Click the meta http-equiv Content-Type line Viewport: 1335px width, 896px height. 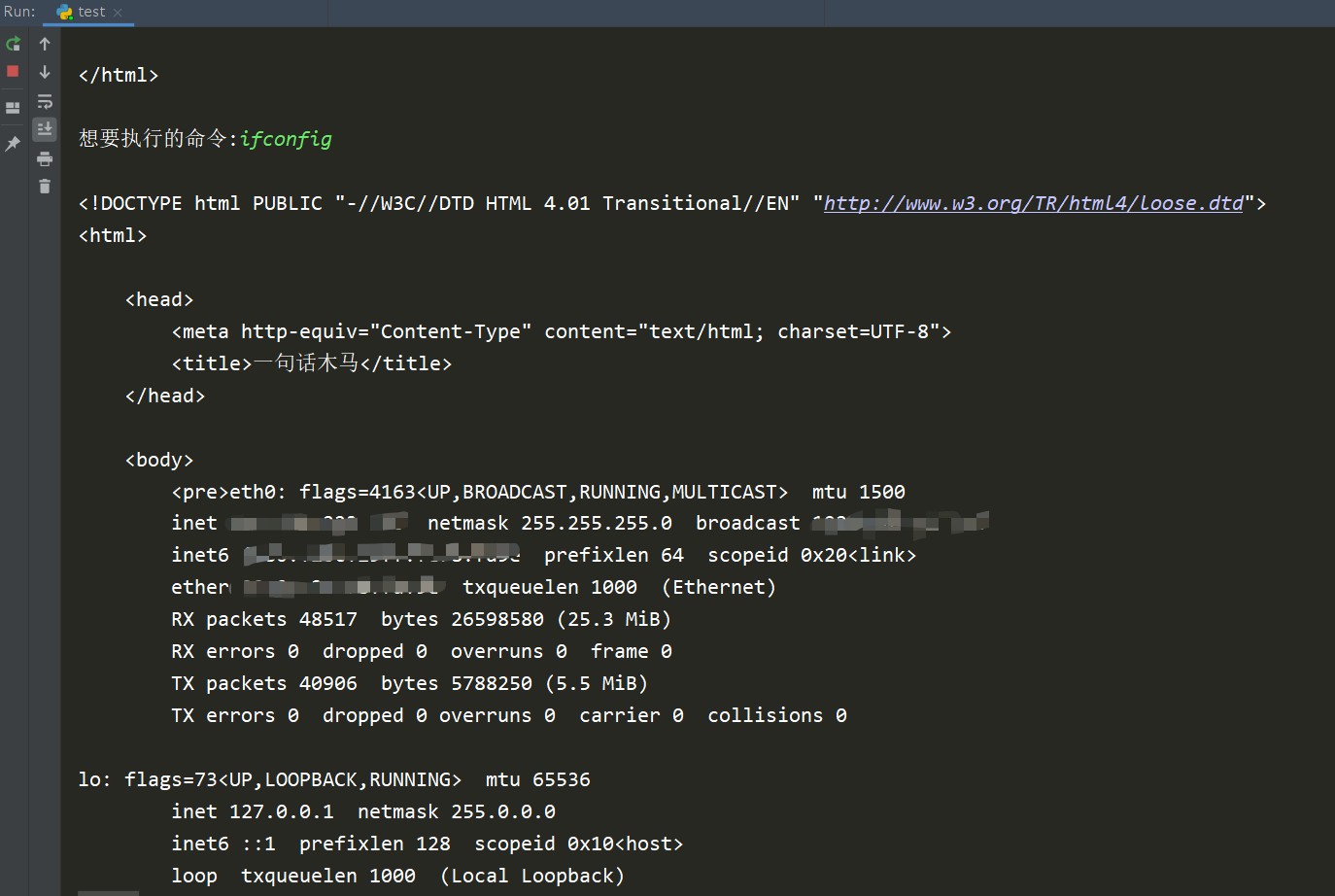pyautogui.click(x=562, y=331)
